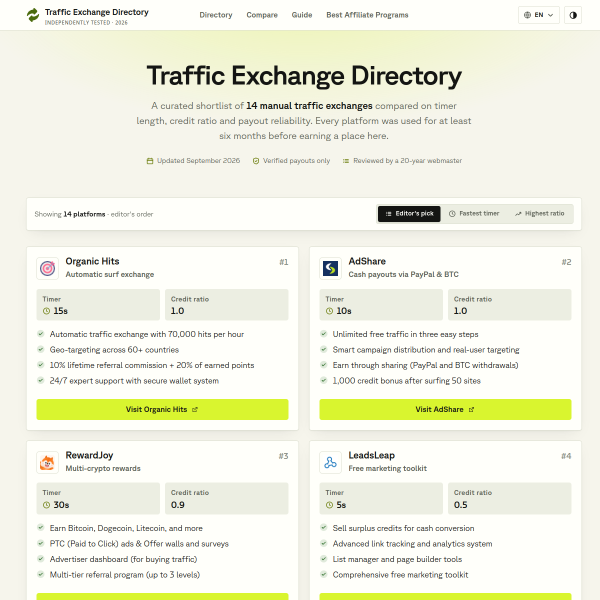The width and height of the screenshot is (600, 600).
Task: Open Best Affiliate Programs nav link
Action: point(367,15)
